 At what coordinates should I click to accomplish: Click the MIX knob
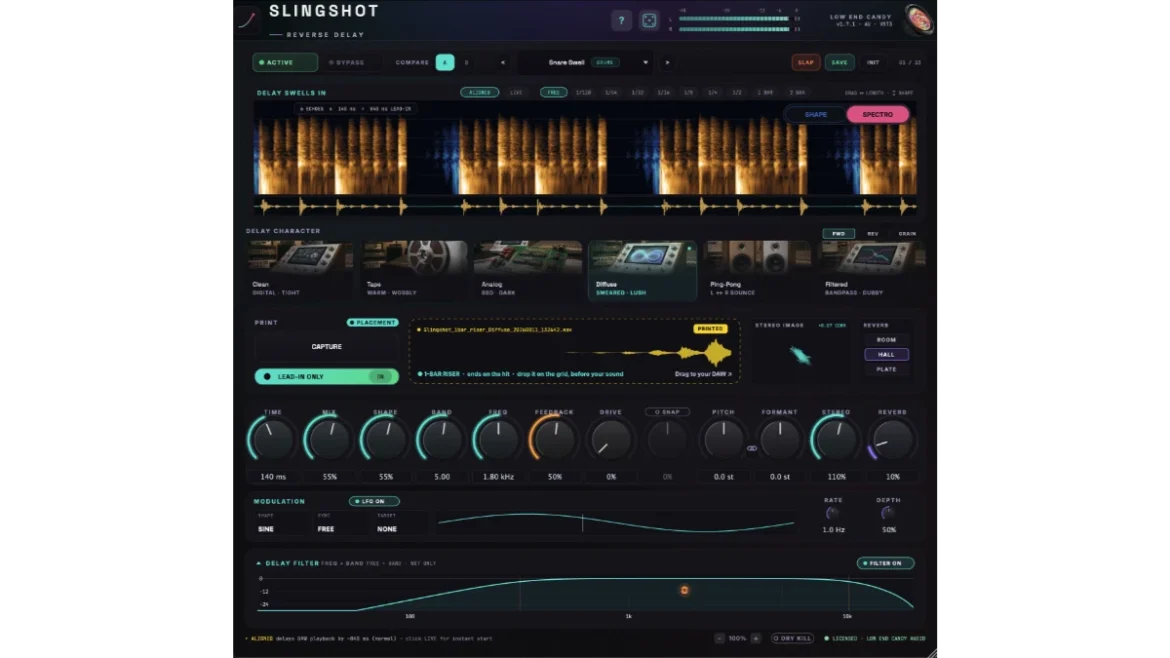point(328,439)
